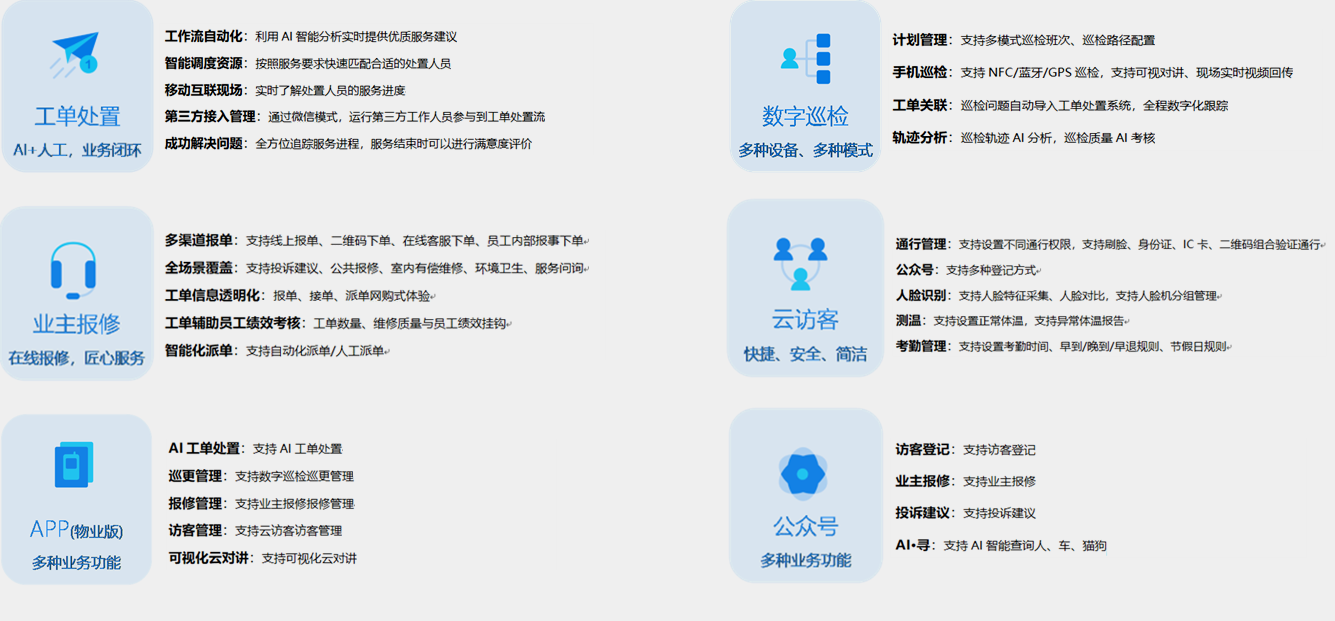Click the 工作流自动化 feature heading
1335x621 pixels.
pos(204,36)
